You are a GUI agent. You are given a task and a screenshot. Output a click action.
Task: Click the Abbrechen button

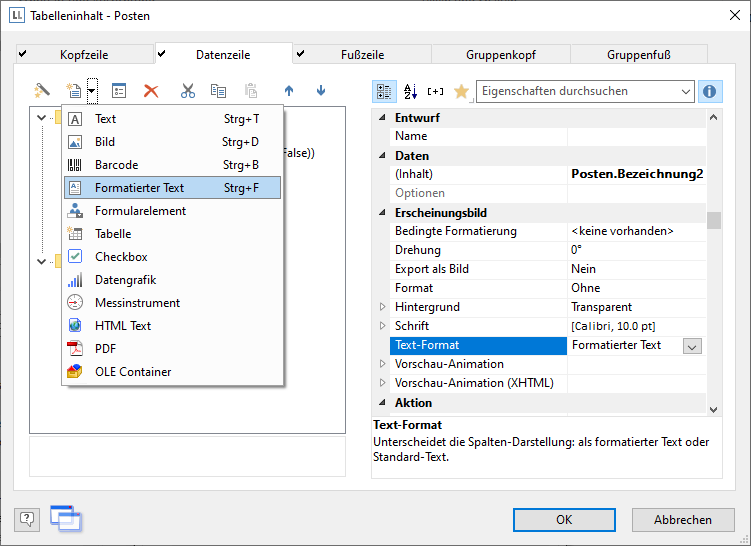683,519
